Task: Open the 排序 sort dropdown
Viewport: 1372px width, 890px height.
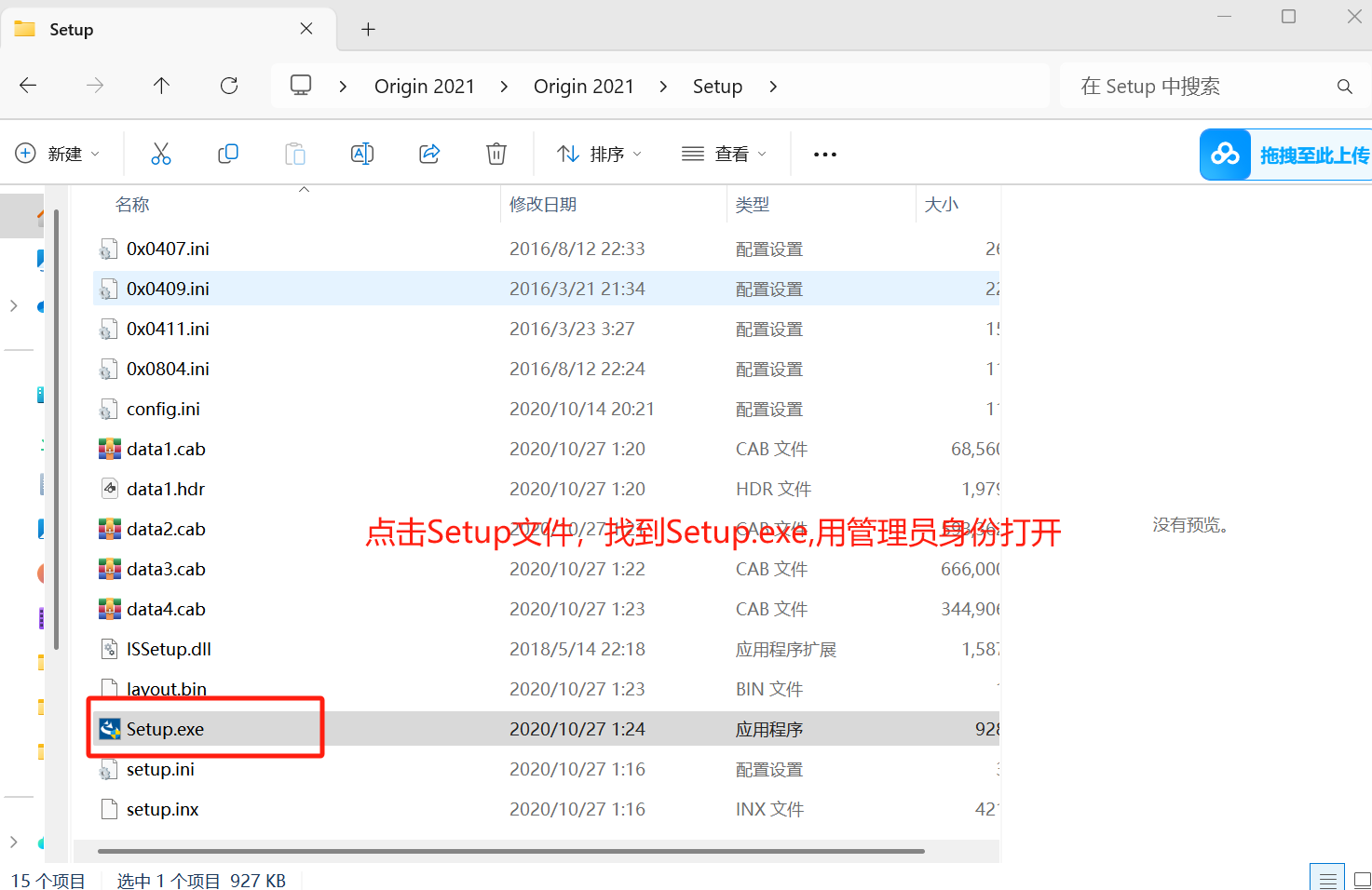Action: 597,154
